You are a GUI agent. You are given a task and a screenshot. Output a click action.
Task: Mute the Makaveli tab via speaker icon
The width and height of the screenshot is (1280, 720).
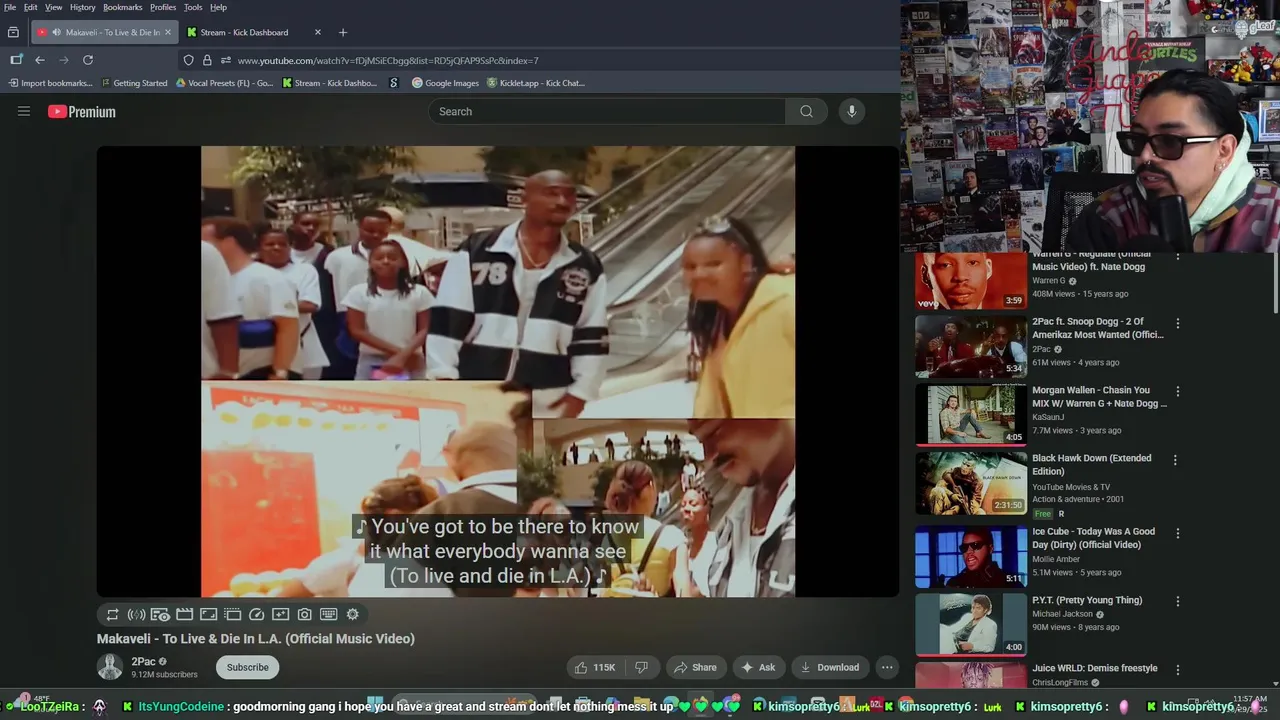(55, 32)
